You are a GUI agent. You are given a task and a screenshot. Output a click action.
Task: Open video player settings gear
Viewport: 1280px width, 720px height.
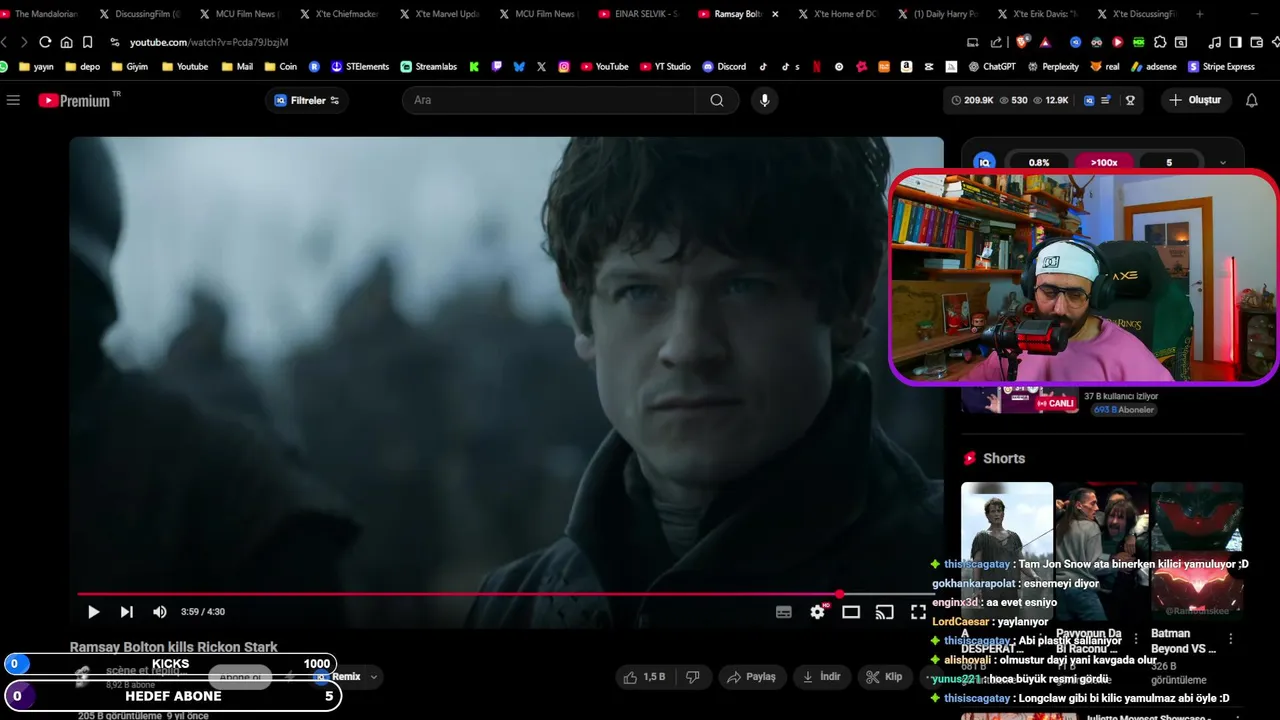click(818, 612)
